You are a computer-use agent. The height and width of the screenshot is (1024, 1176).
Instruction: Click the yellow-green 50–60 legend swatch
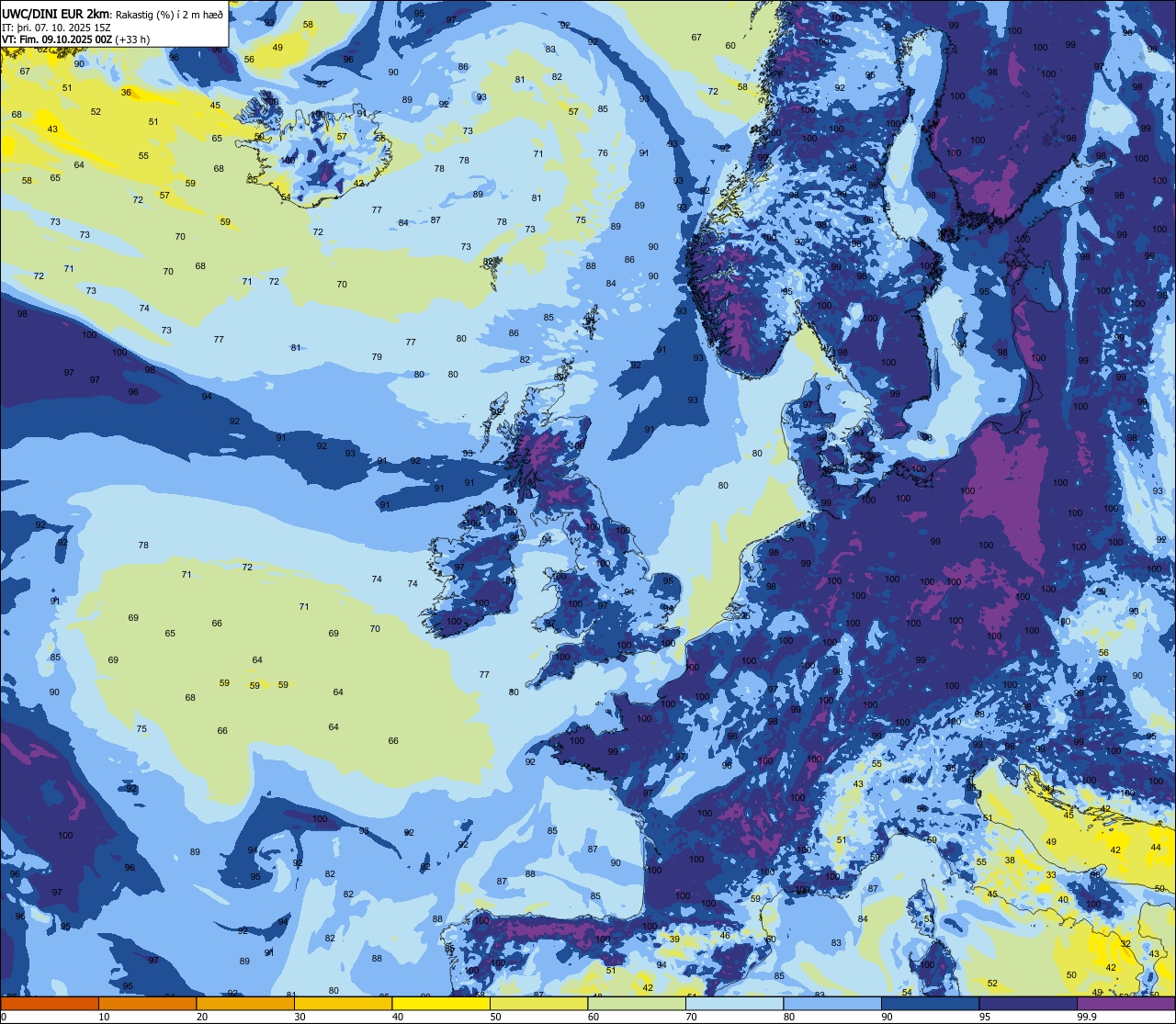538,1003
